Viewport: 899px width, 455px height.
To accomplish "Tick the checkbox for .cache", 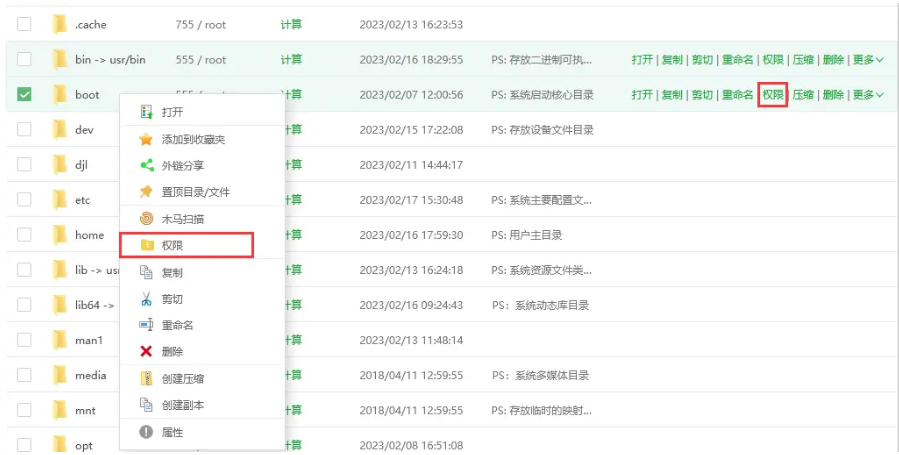I will pyautogui.click(x=24, y=24).
